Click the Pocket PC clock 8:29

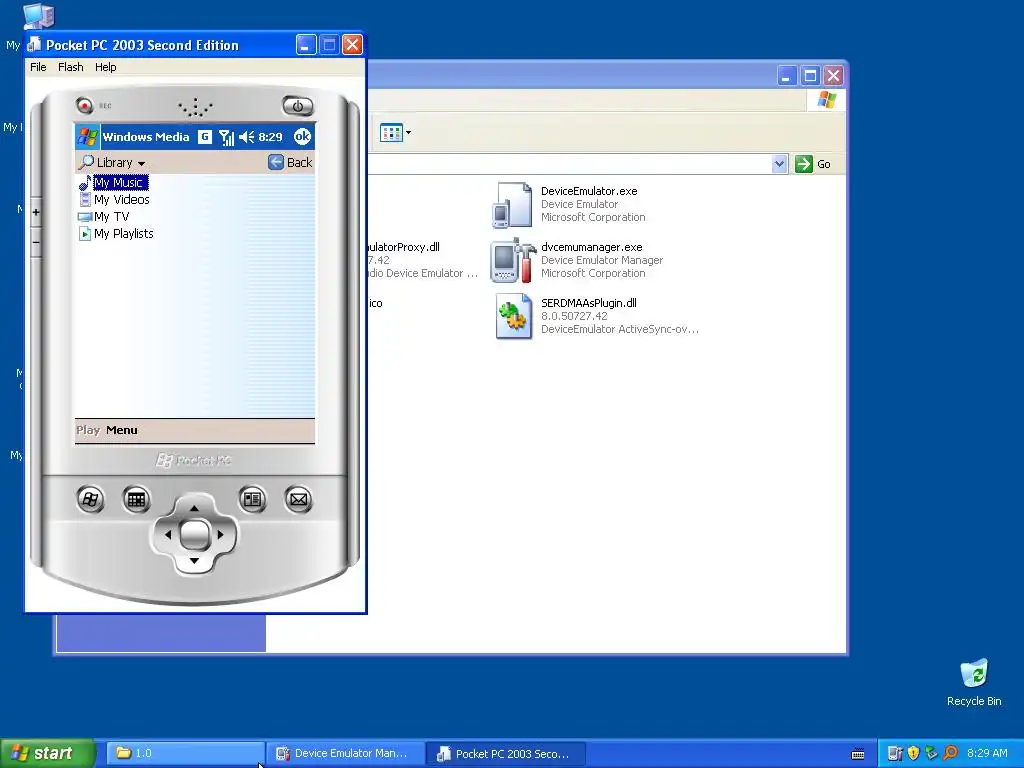(270, 137)
